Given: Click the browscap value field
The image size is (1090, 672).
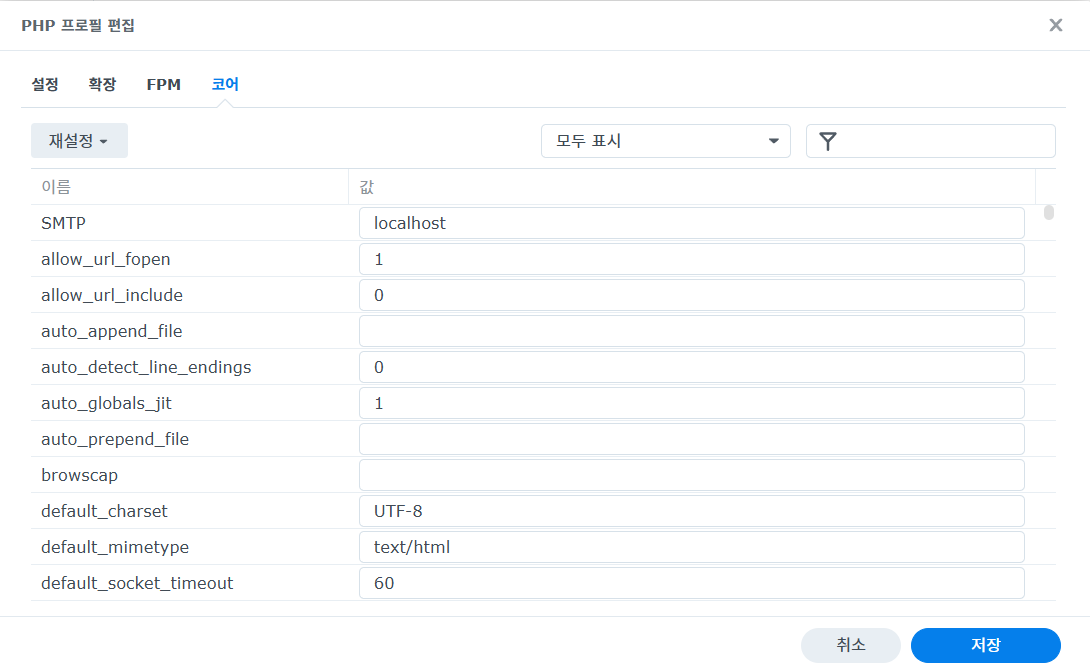Looking at the screenshot, I should click(692, 475).
